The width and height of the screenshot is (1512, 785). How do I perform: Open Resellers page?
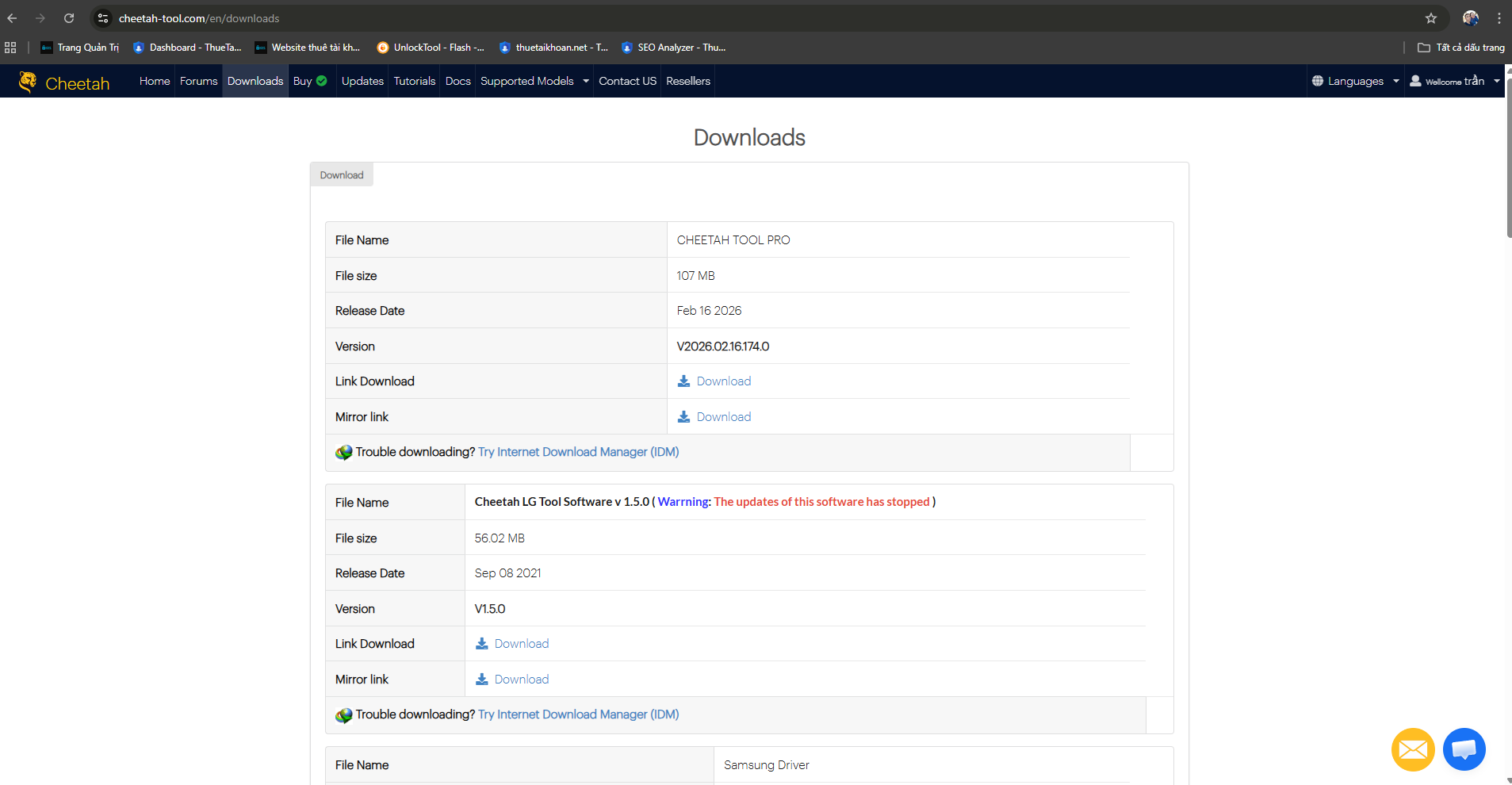[688, 81]
